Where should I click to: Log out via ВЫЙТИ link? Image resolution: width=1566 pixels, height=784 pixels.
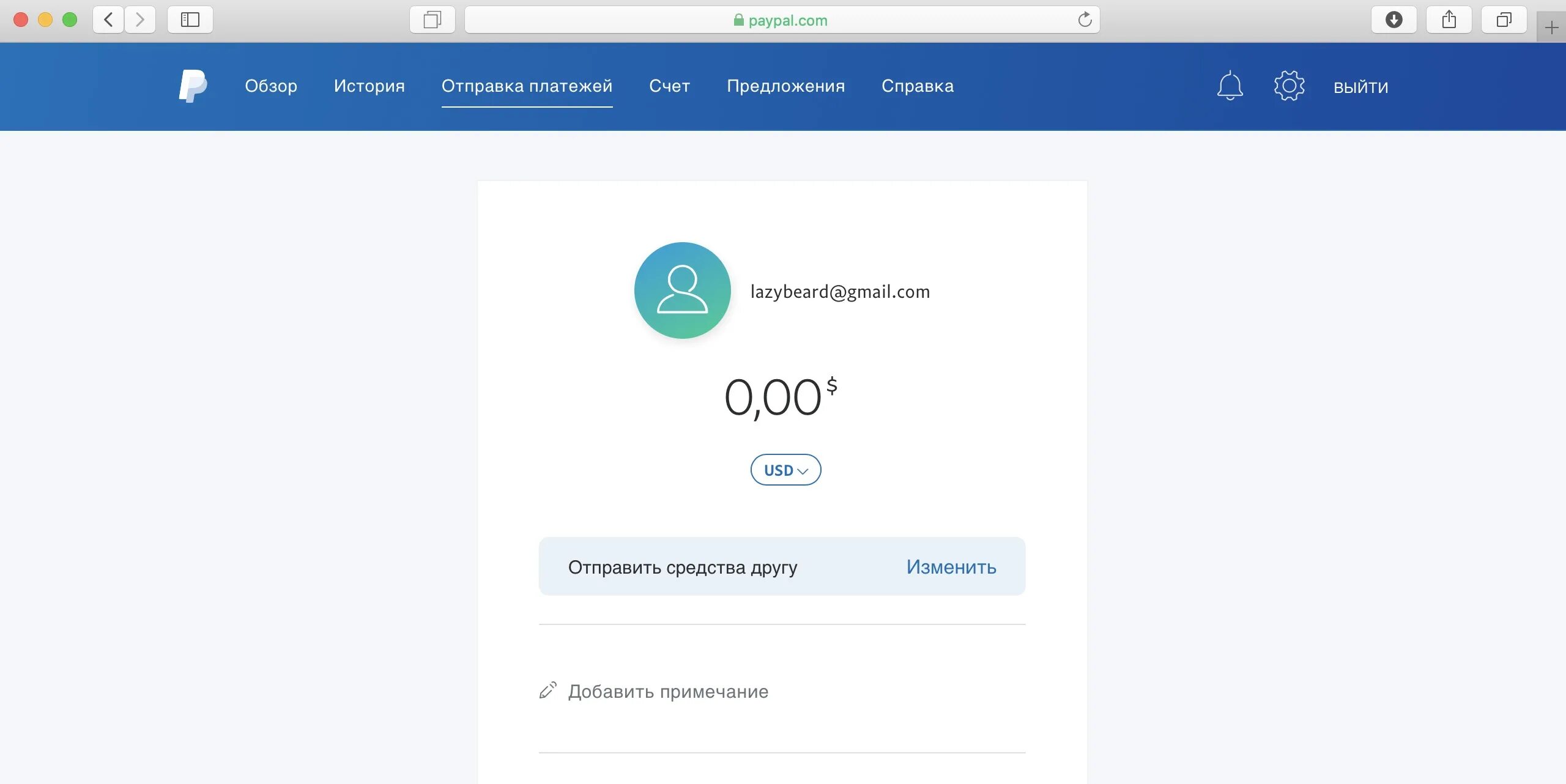[1361, 87]
